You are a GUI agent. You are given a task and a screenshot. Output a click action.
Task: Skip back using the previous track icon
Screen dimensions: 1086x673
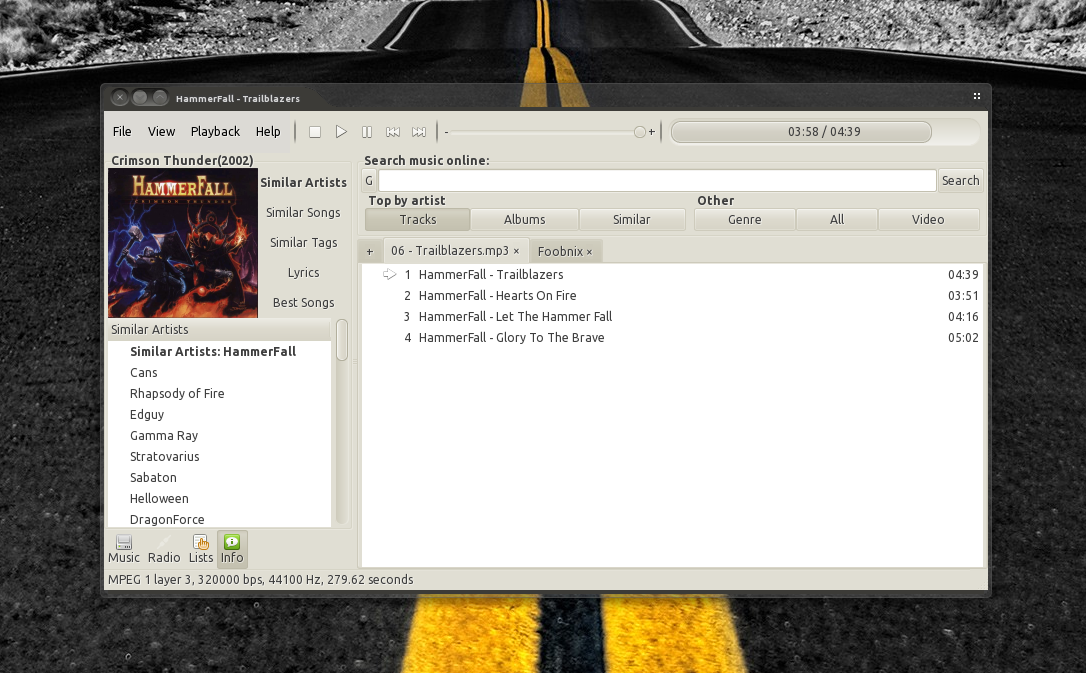coord(392,131)
